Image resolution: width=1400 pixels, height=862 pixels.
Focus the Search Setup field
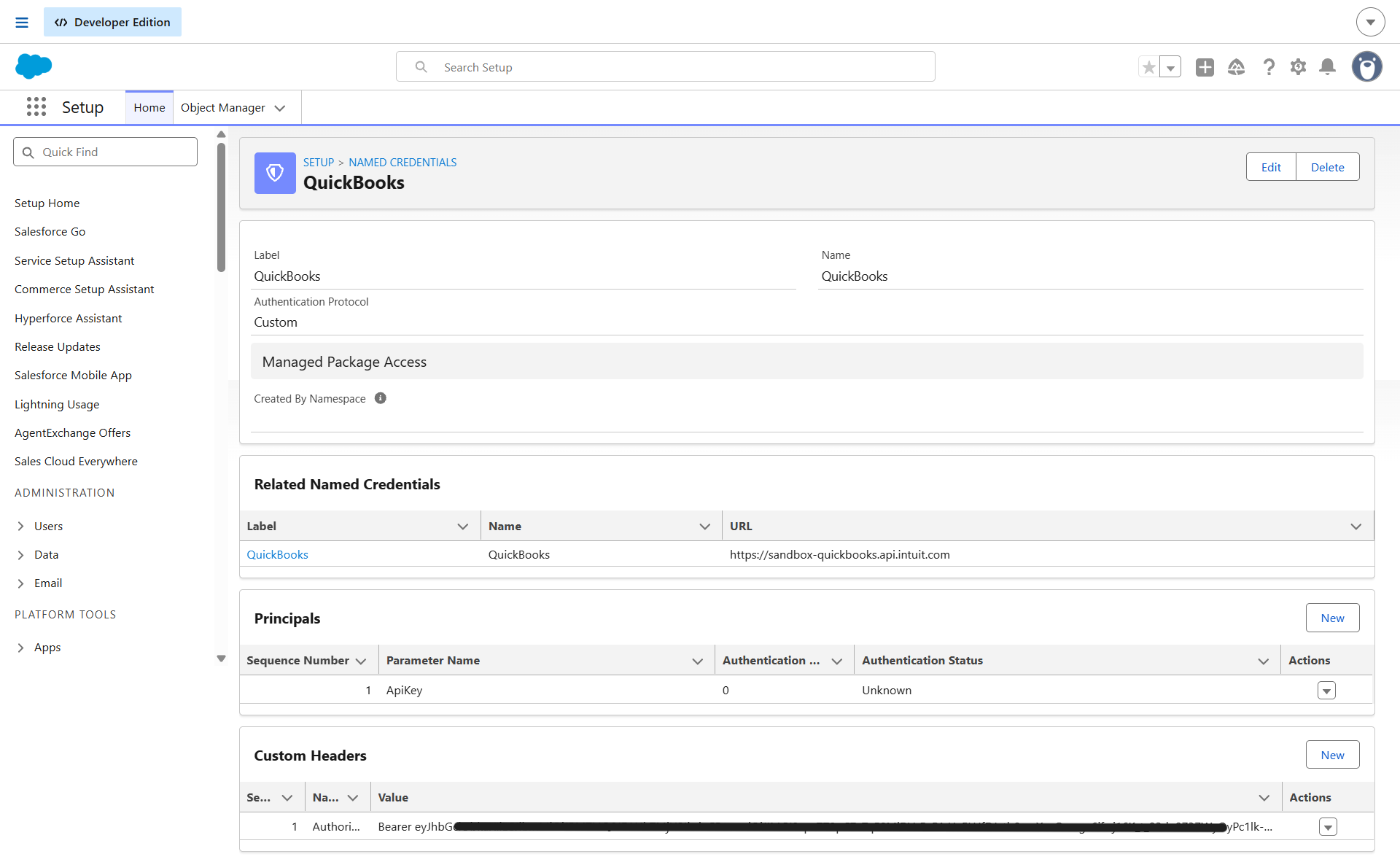coord(665,66)
